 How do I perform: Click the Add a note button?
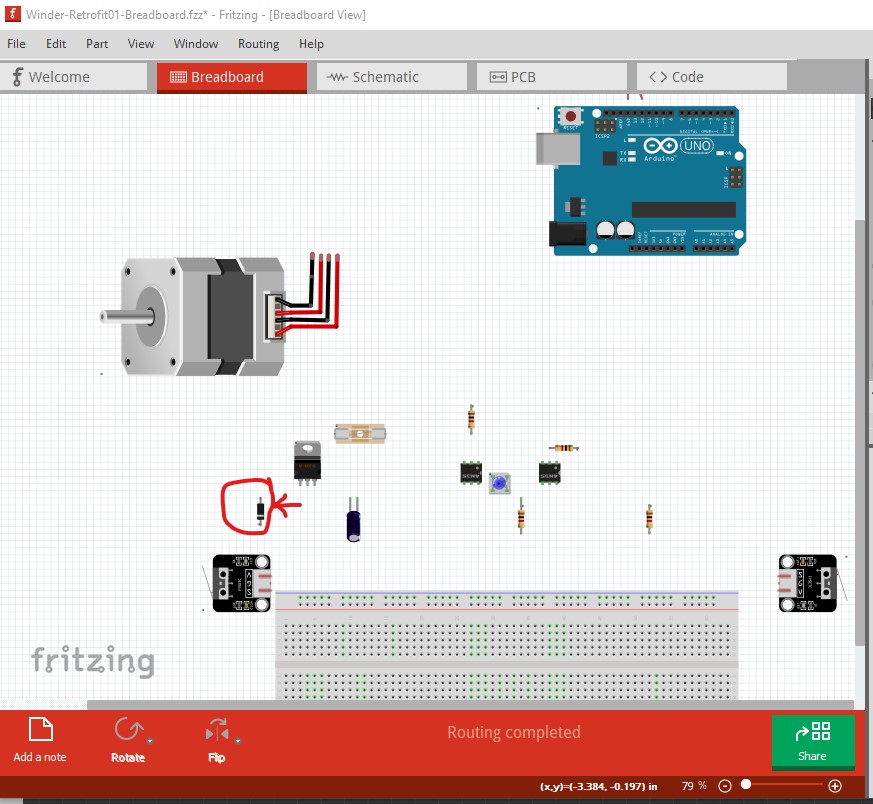(x=40, y=740)
